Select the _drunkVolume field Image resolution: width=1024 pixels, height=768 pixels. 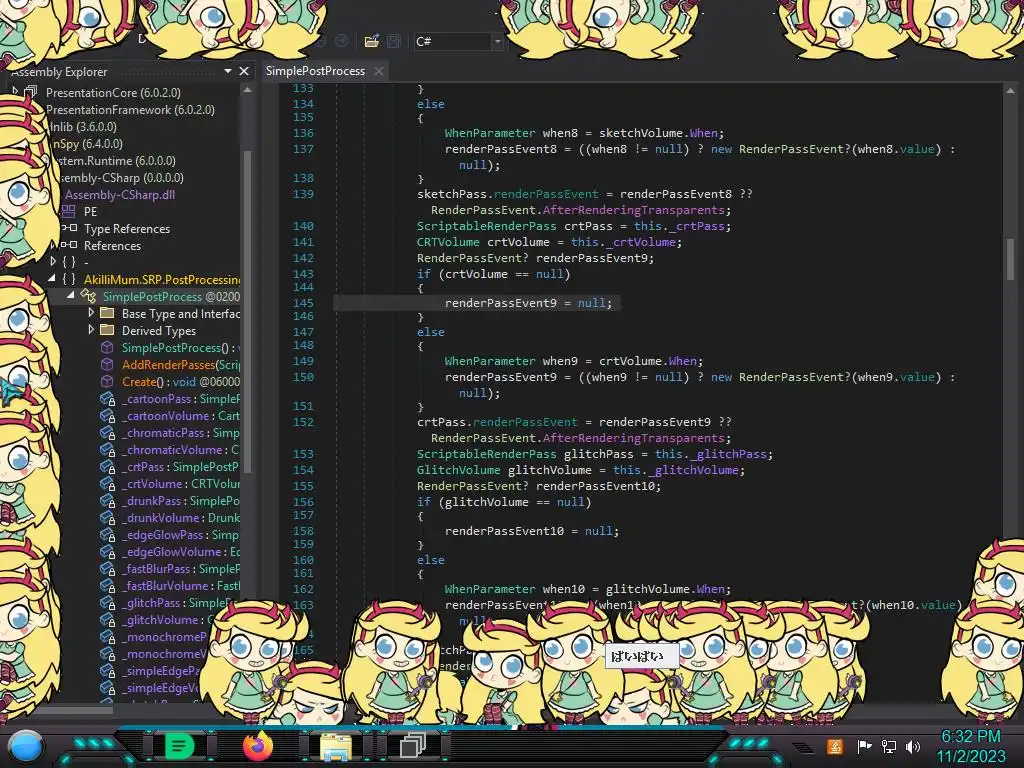[x=181, y=517]
